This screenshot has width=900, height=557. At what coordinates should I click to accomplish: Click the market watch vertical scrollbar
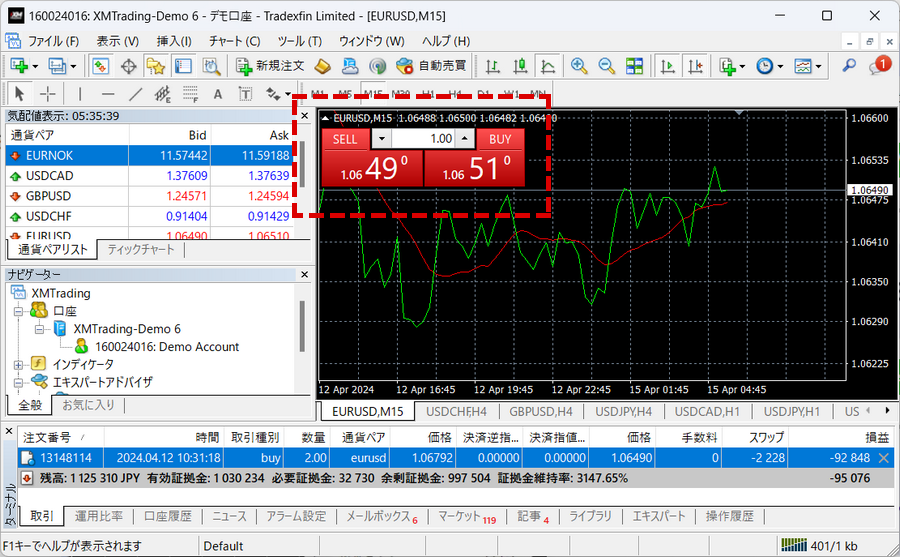tap(302, 164)
